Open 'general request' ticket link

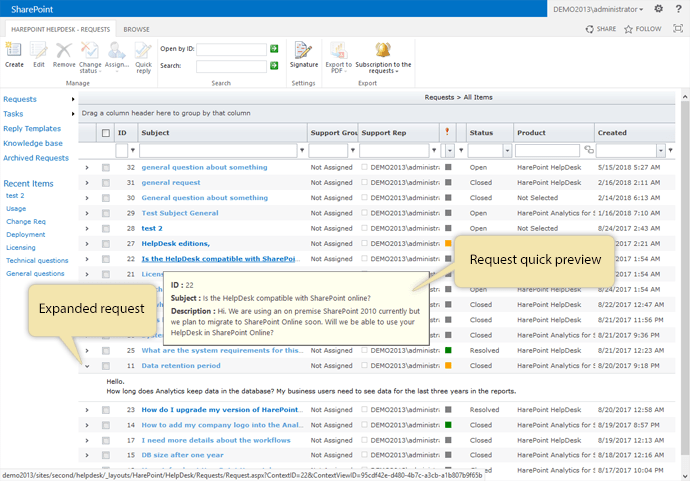pyautogui.click(x=171, y=183)
